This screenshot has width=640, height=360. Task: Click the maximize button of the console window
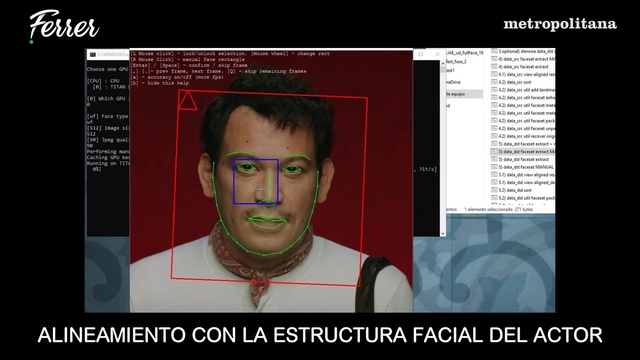coord(421,54)
